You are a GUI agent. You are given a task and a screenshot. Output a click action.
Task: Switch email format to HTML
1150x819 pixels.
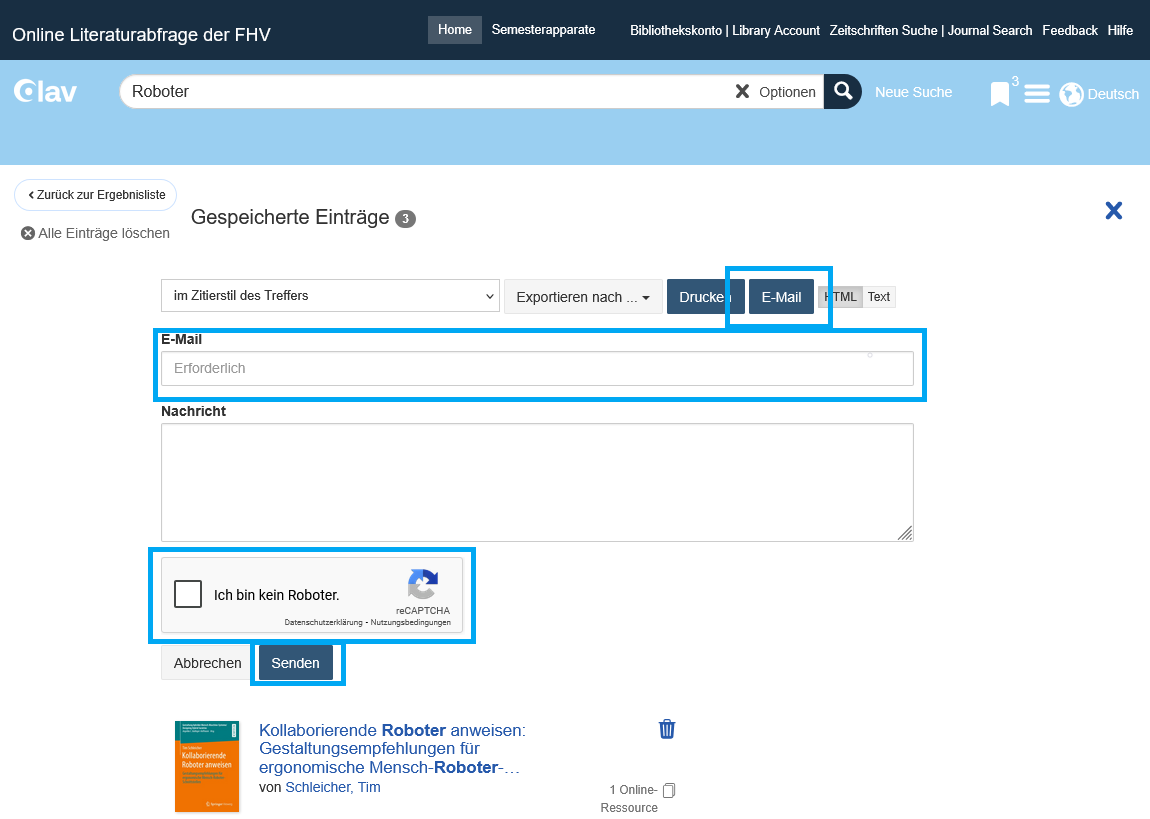[x=840, y=297]
